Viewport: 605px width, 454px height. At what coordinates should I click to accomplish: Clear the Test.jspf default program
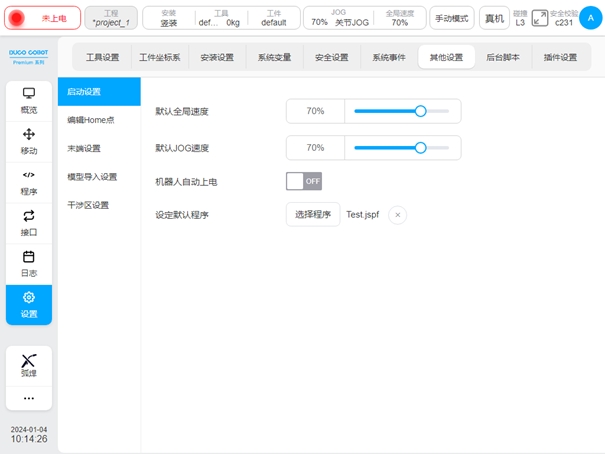coord(397,214)
